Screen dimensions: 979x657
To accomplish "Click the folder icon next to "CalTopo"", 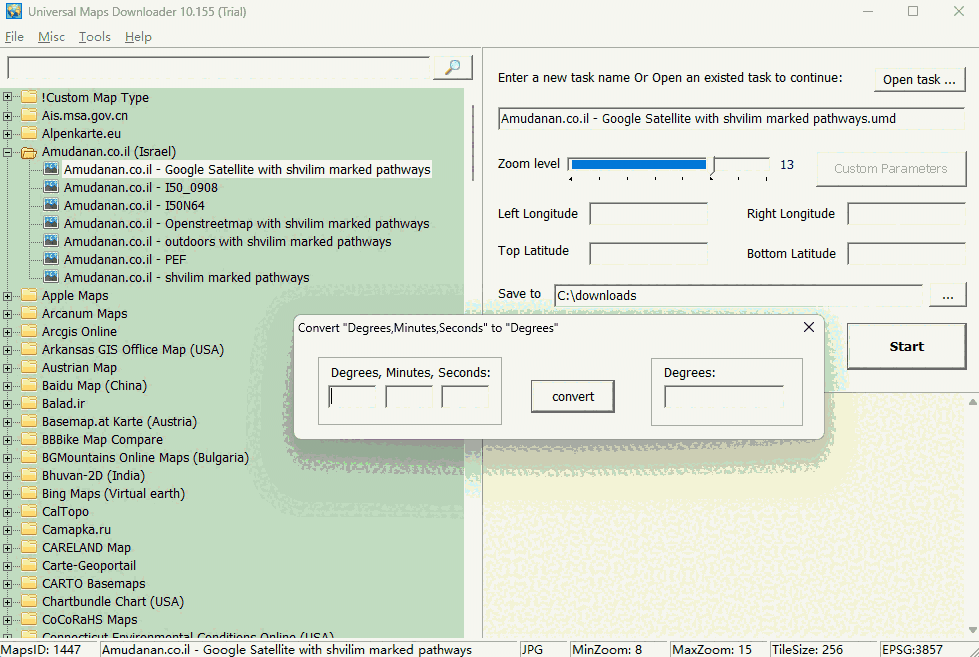I will tap(29, 511).
